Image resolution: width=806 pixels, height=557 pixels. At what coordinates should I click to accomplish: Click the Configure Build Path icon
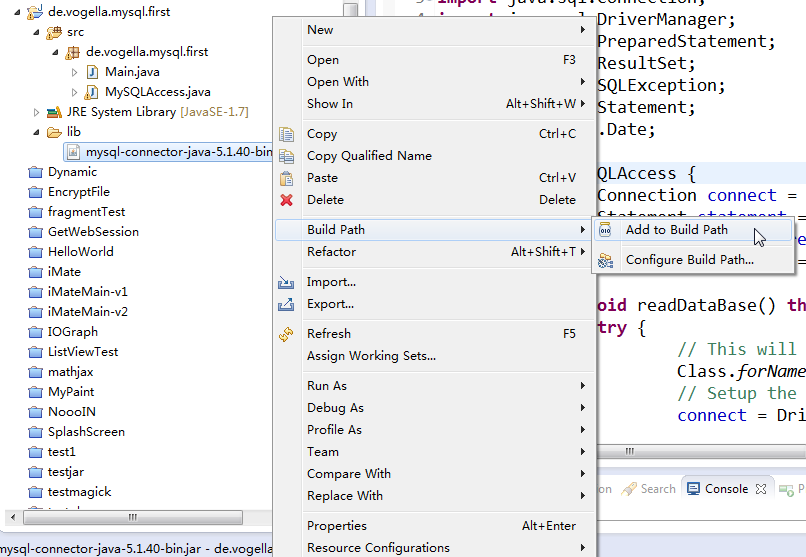click(x=605, y=260)
